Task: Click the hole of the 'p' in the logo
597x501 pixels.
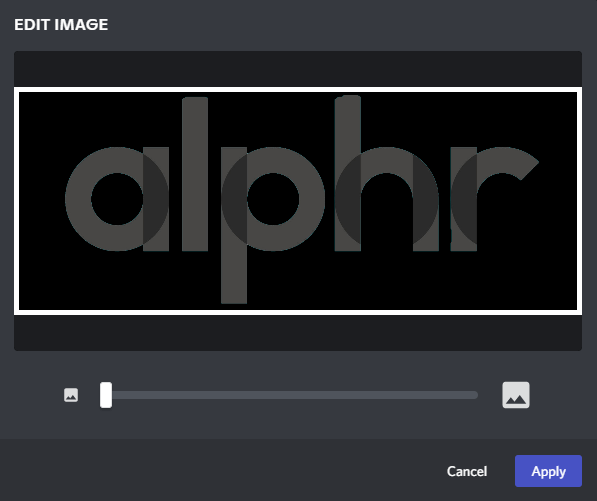Action: [273, 199]
